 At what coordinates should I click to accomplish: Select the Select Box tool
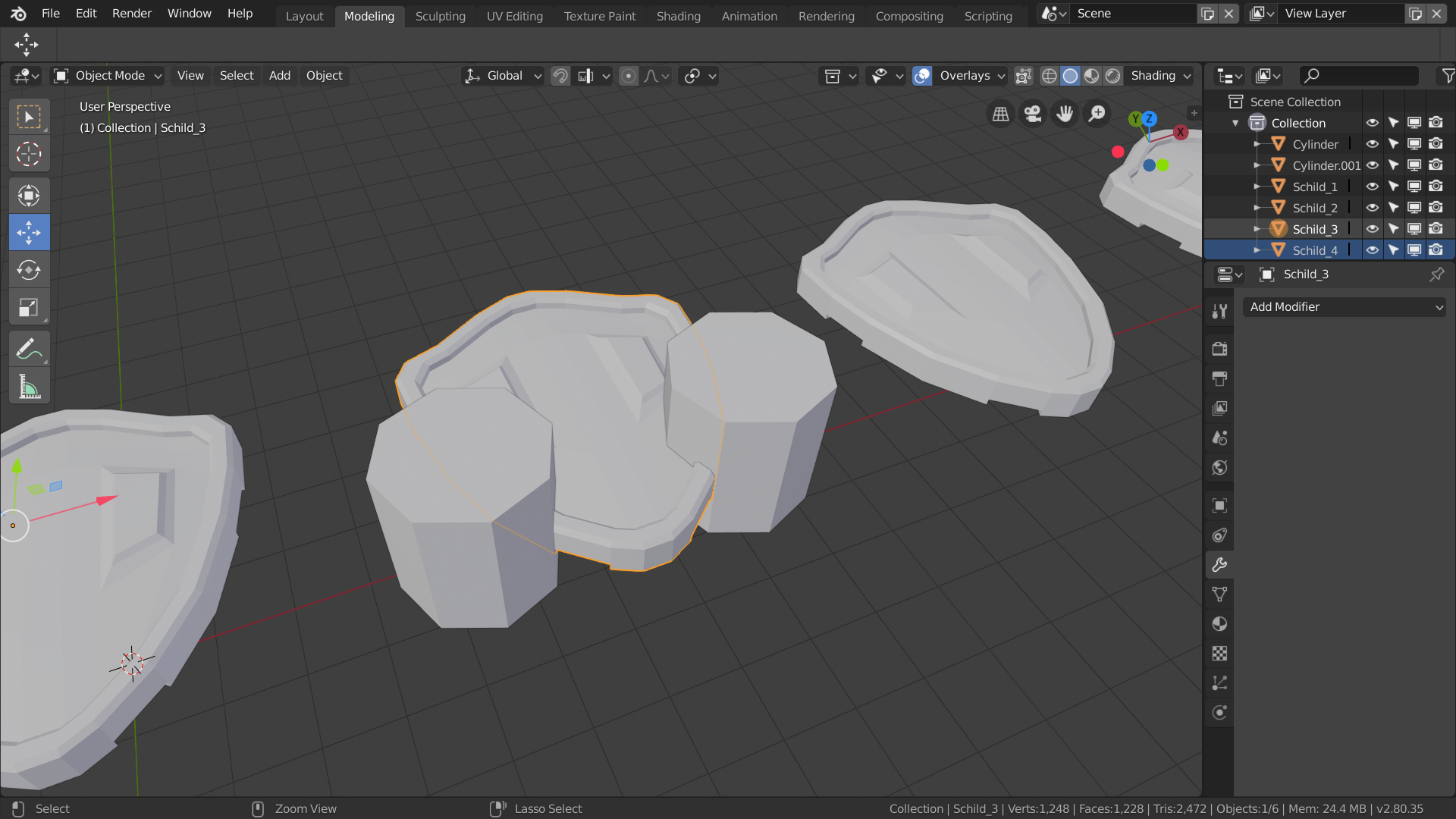[29, 118]
